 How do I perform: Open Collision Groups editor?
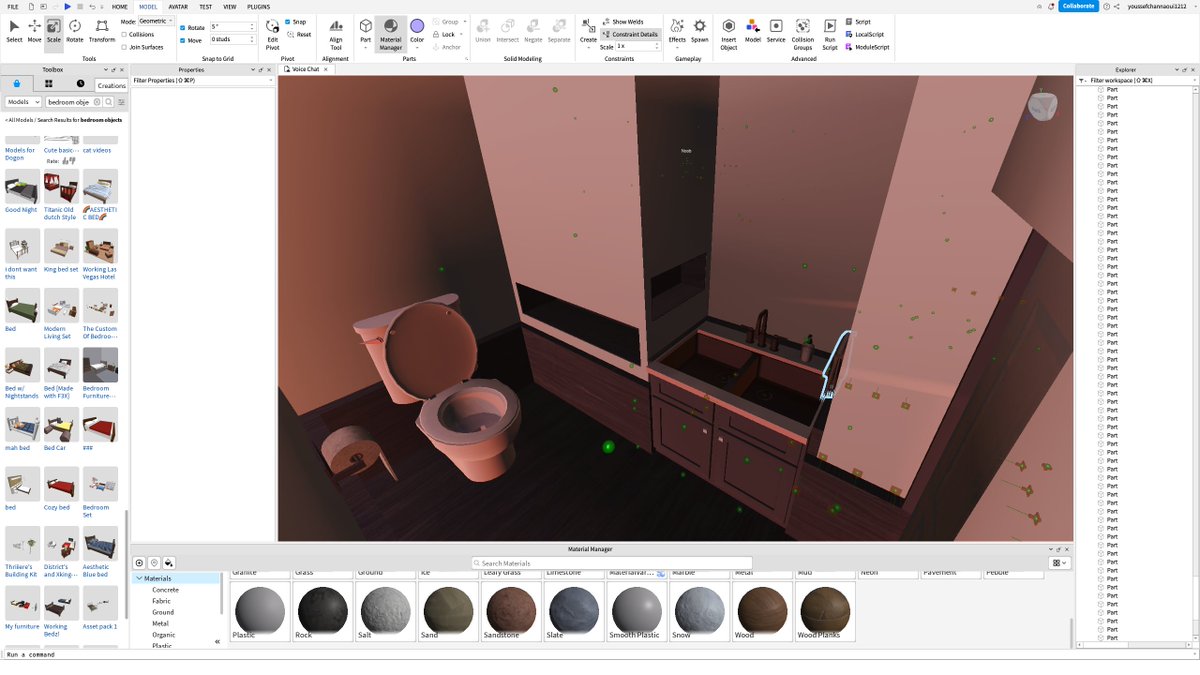click(x=803, y=33)
